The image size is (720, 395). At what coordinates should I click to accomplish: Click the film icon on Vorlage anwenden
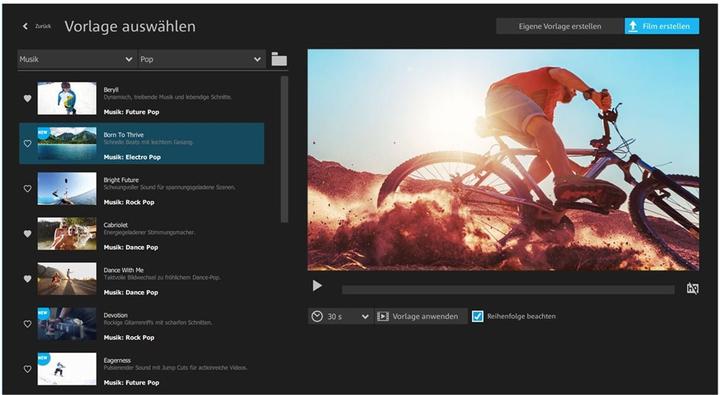point(383,316)
